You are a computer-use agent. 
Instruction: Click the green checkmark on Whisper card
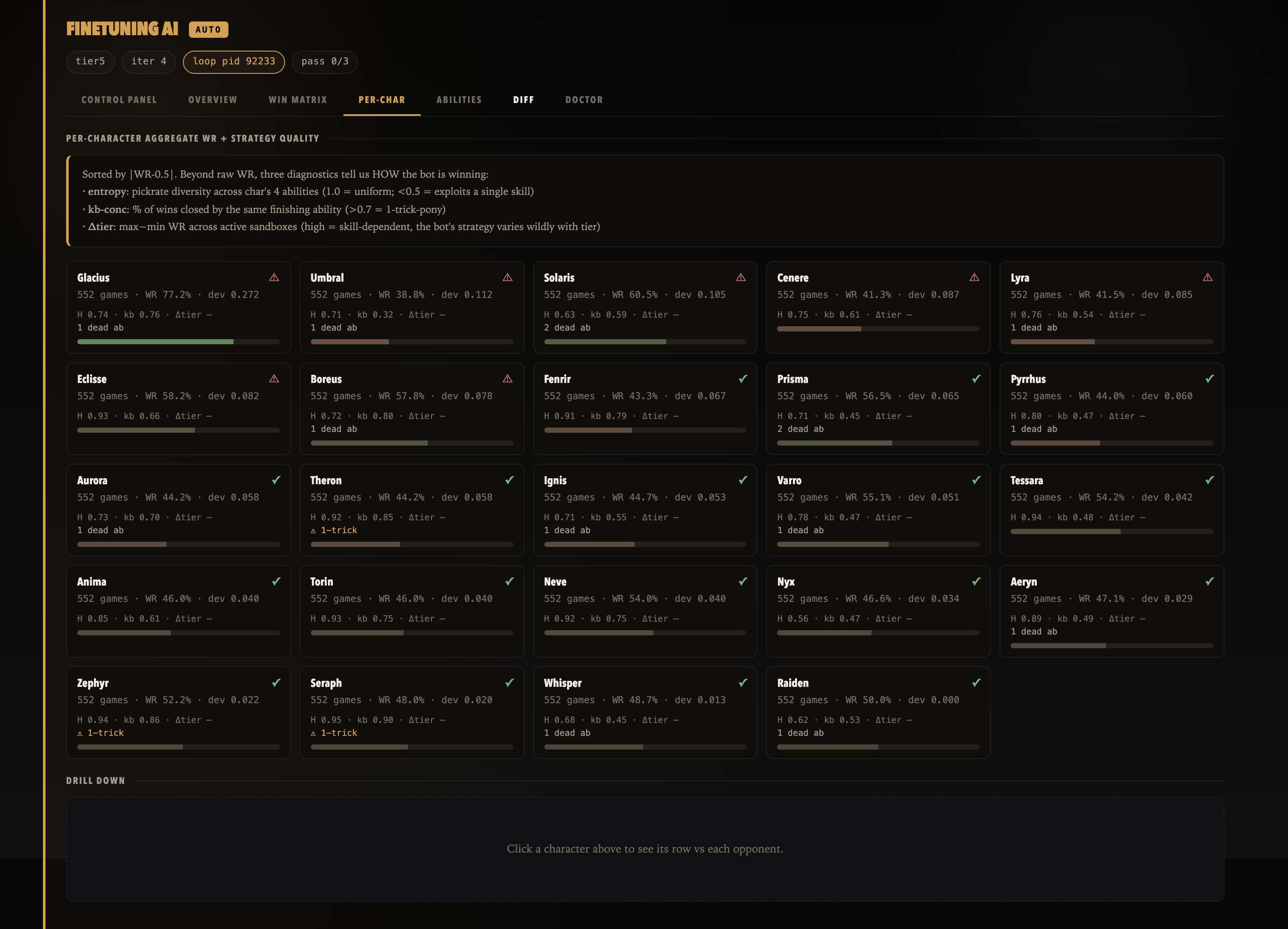pos(743,683)
